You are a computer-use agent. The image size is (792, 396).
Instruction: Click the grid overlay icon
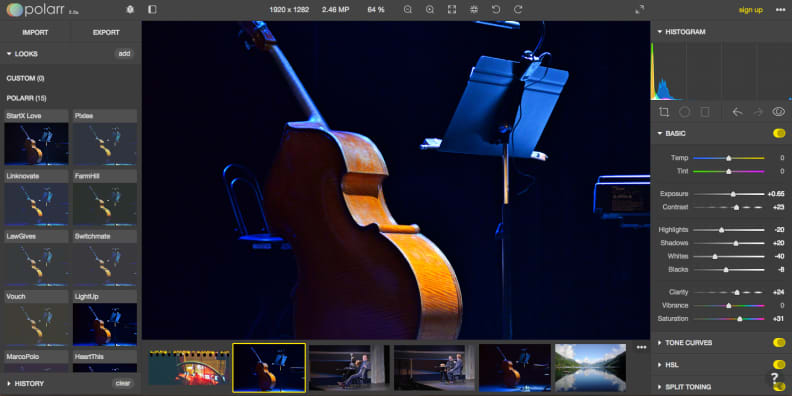pos(474,10)
